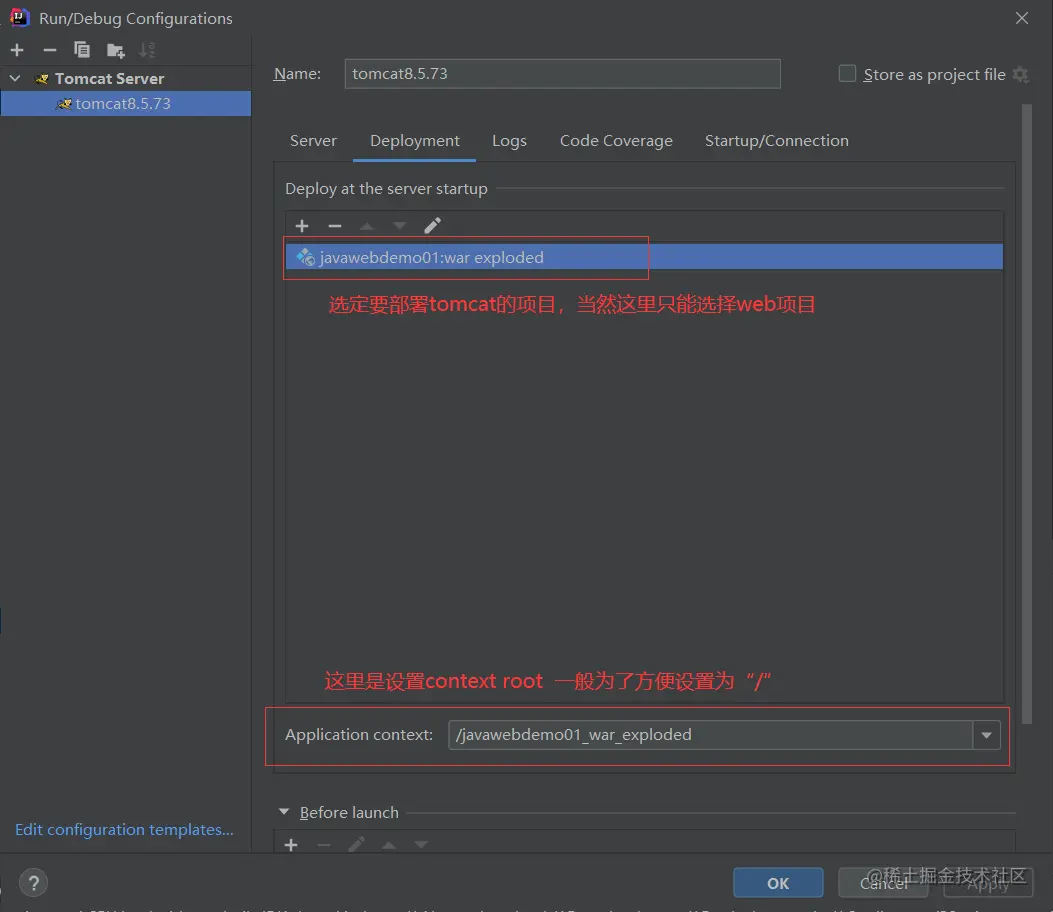
Task: Move Before launch task up
Action: (x=389, y=845)
